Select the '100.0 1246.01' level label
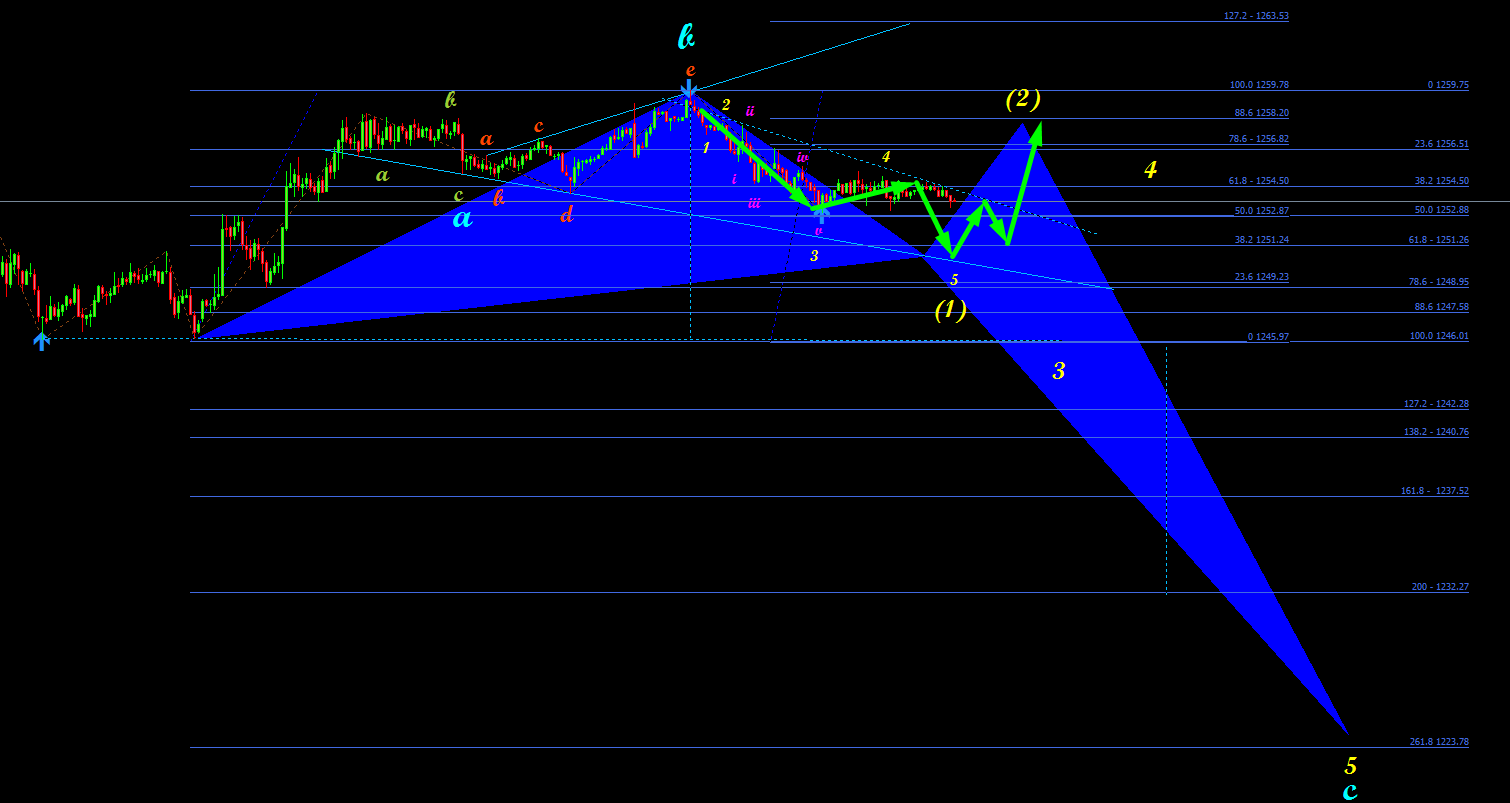This screenshot has width=1510, height=803. (x=1439, y=336)
